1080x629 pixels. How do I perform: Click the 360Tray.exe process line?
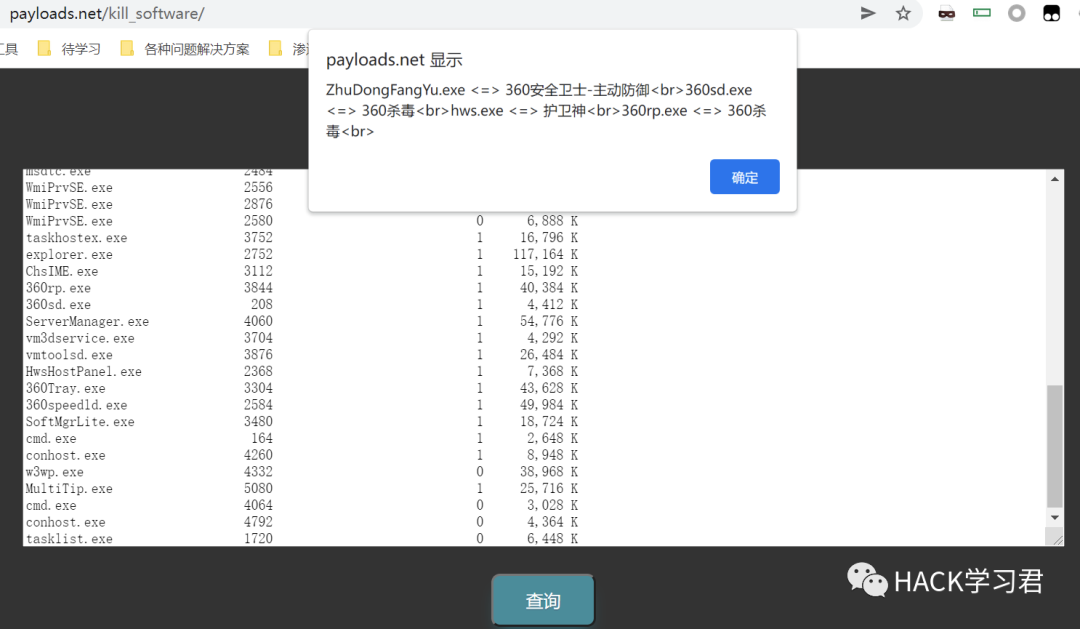(302, 389)
